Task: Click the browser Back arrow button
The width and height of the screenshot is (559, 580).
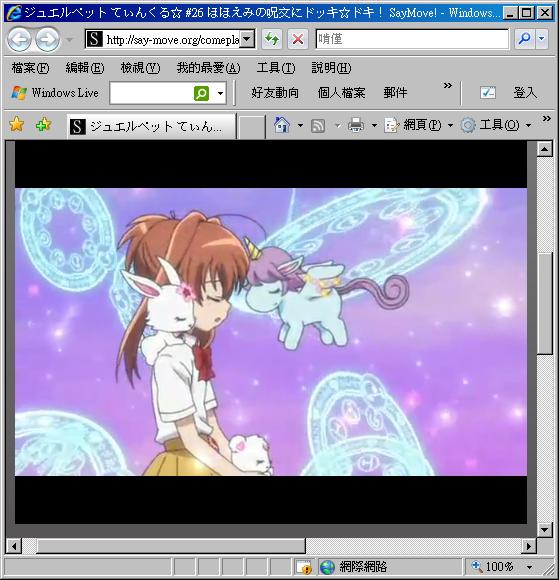Action: point(19,39)
